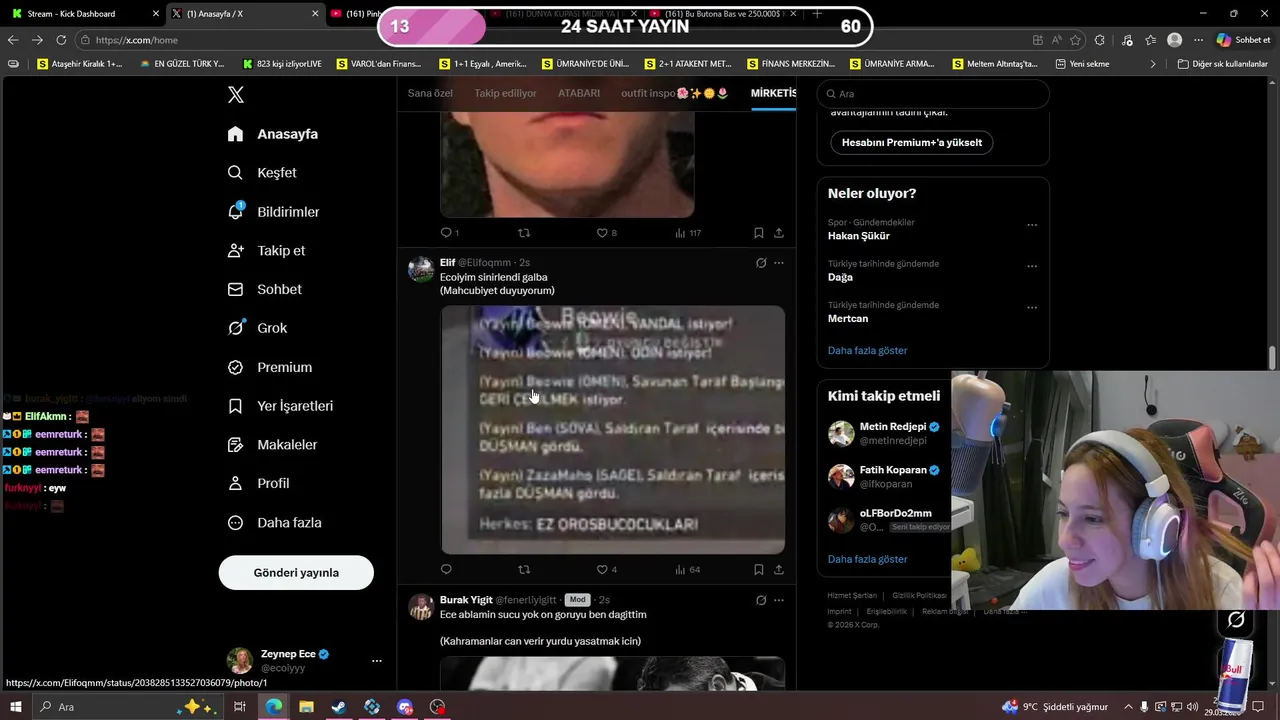Open Windows Start menu

[15, 707]
